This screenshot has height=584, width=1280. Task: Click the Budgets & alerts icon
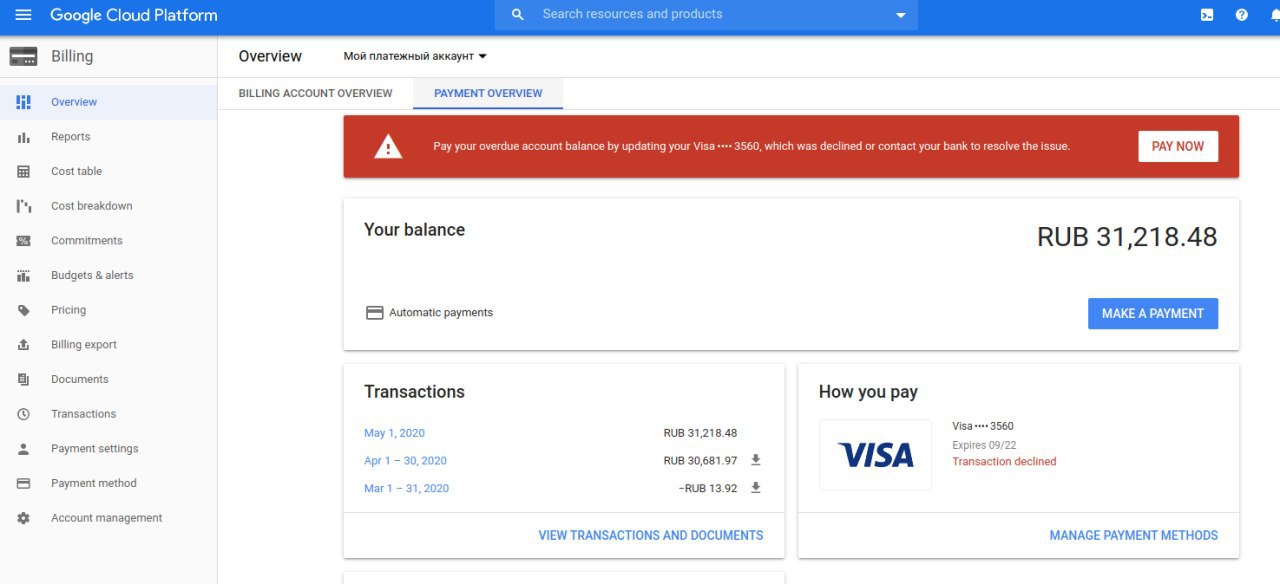(24, 276)
